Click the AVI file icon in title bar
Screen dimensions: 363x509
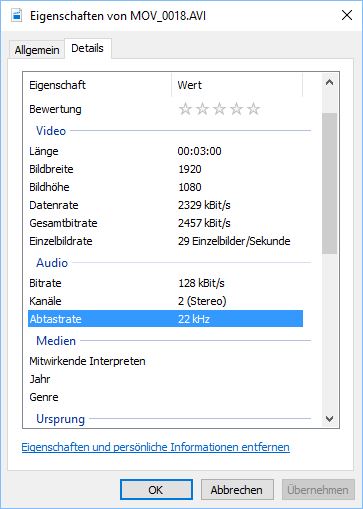[x=17, y=15]
